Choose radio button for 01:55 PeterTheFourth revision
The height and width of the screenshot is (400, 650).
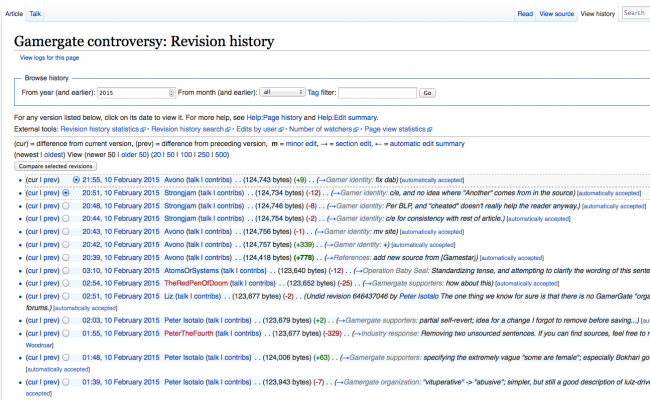point(66,333)
